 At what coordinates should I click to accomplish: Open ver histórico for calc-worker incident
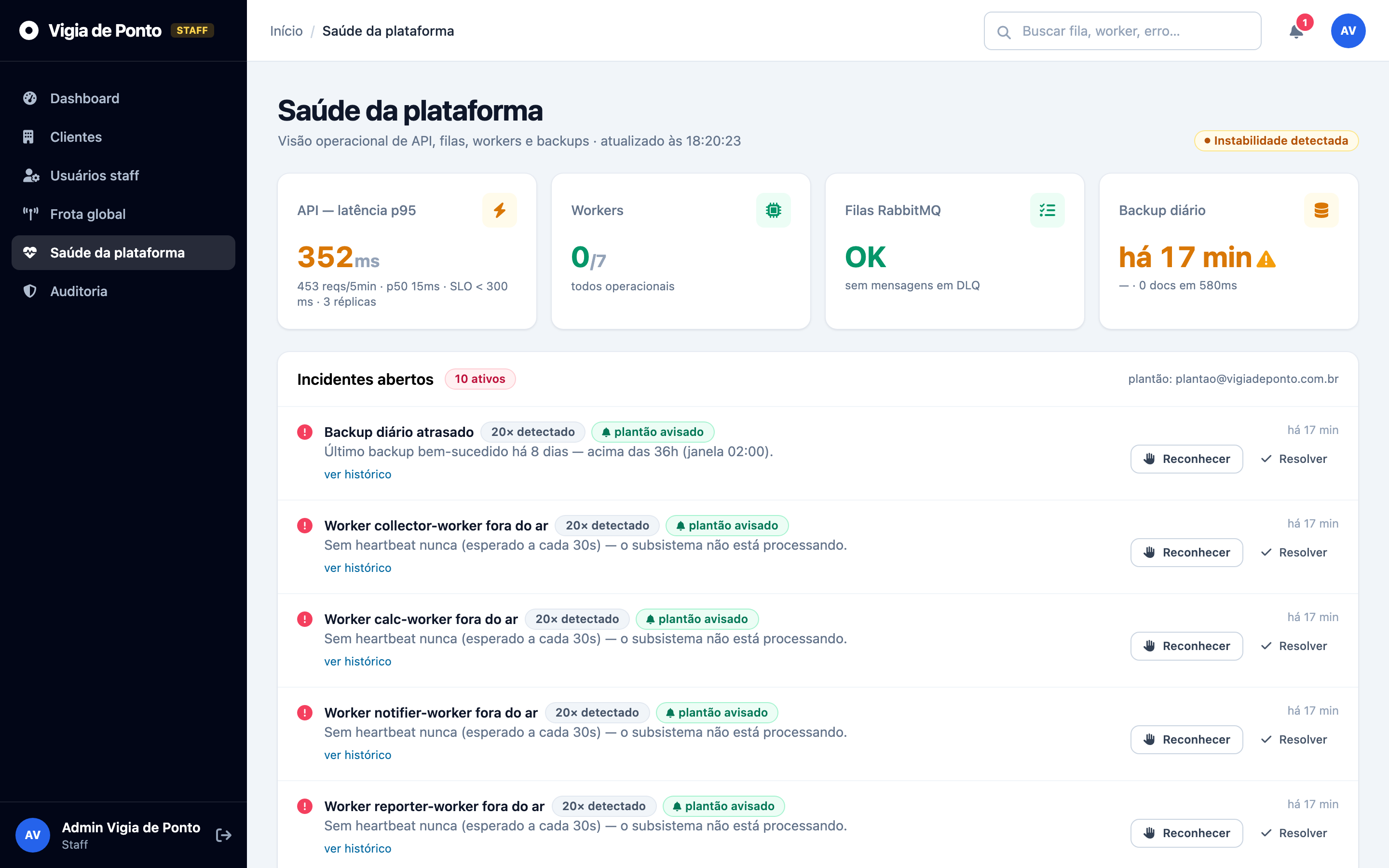pos(357,661)
